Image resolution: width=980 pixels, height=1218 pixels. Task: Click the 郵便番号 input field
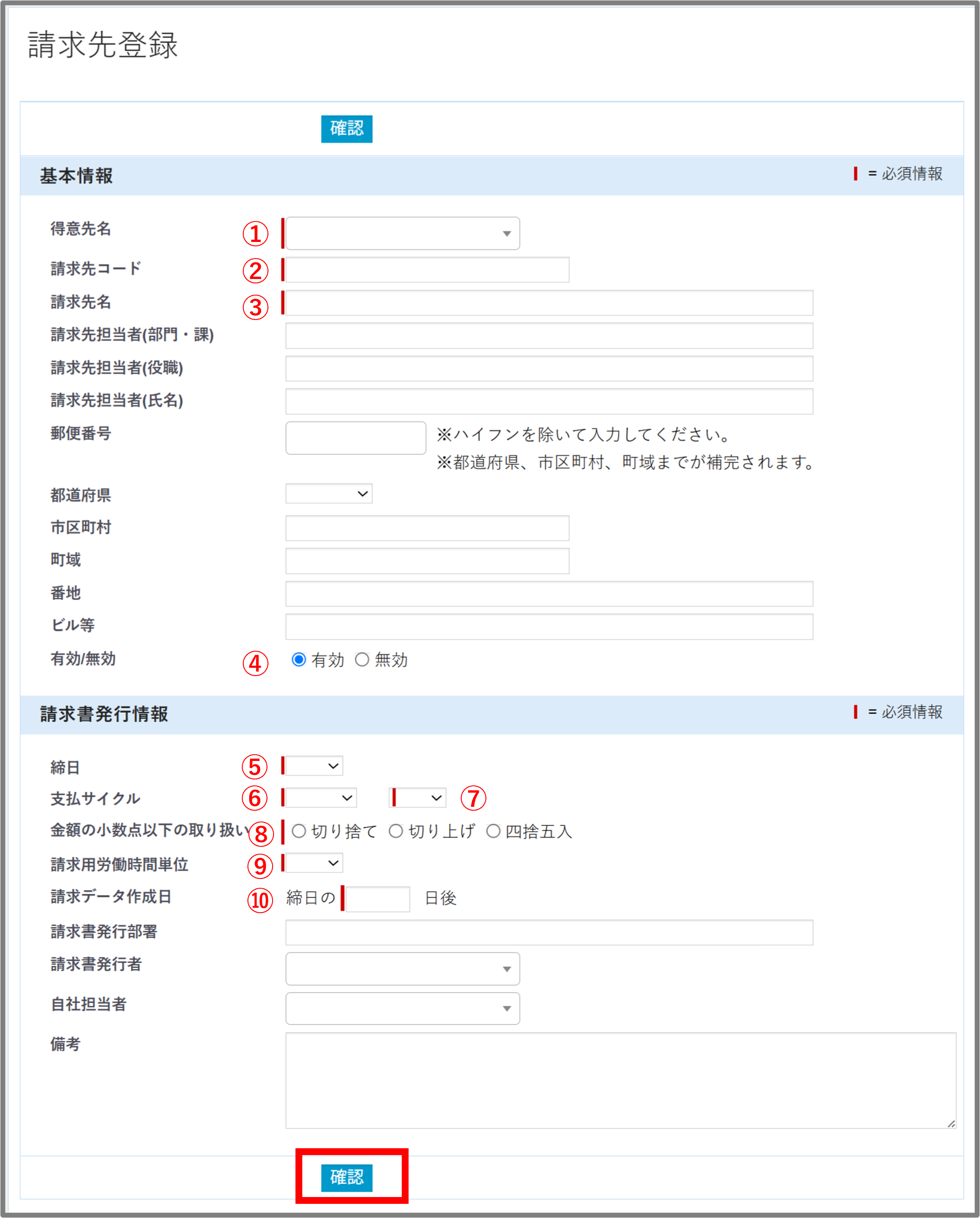point(355,438)
